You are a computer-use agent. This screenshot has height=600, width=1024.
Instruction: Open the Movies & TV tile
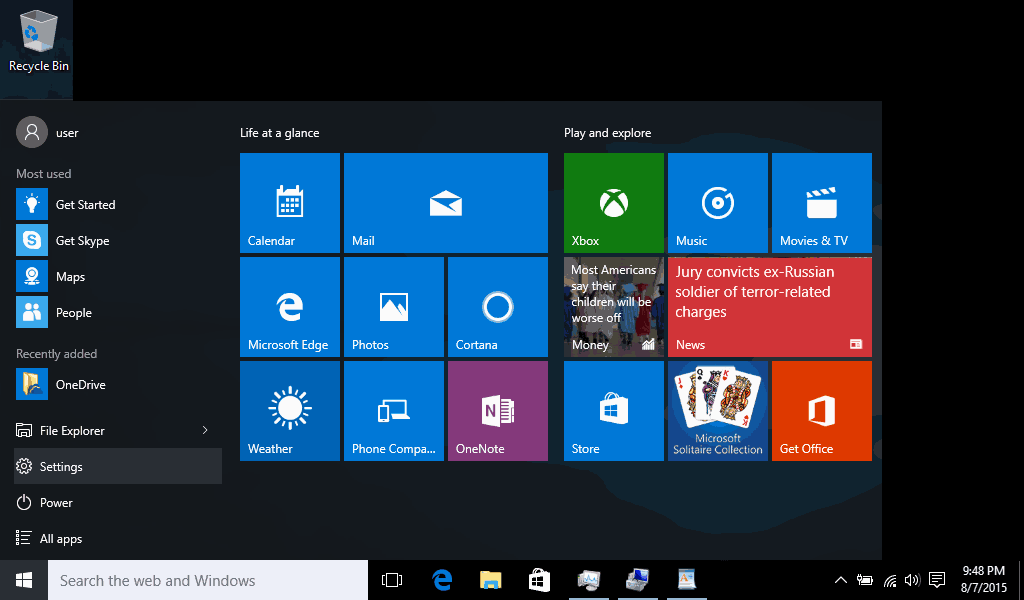click(x=822, y=203)
